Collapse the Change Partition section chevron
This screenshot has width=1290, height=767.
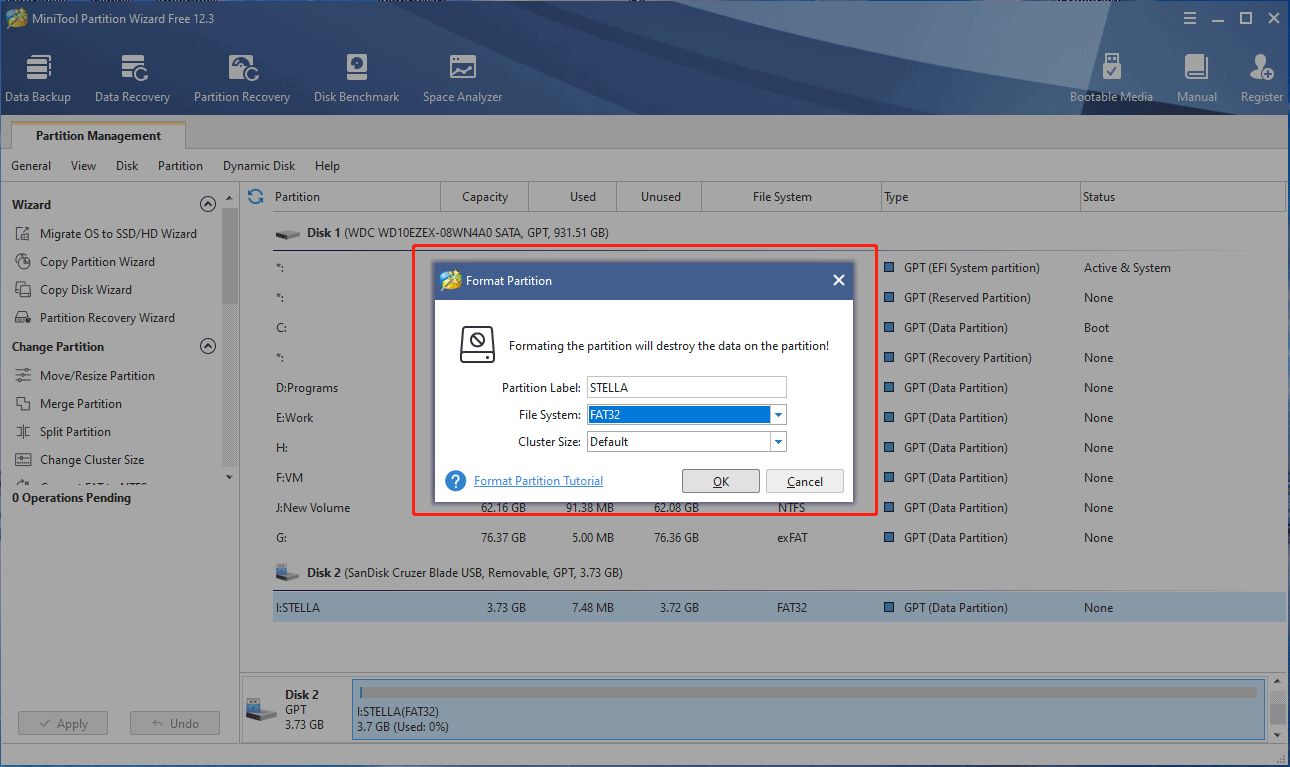[x=208, y=346]
